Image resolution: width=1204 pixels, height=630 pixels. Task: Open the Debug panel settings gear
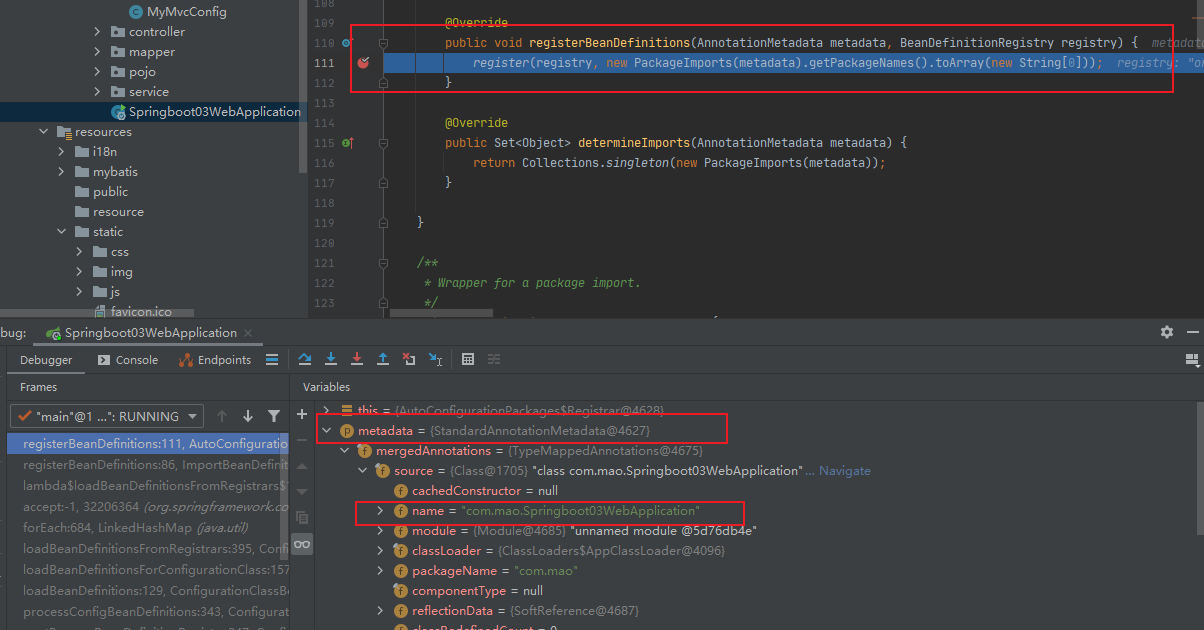click(1167, 332)
